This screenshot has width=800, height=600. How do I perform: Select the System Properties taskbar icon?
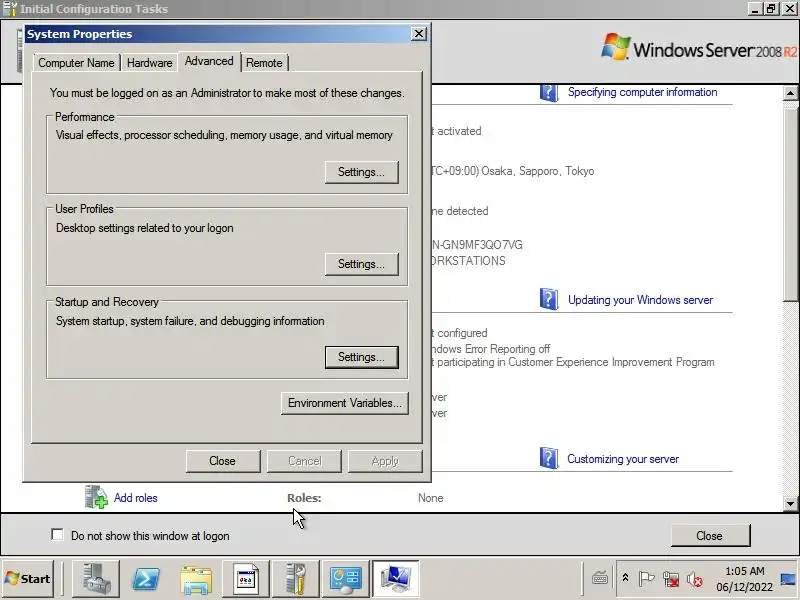[x=396, y=579]
